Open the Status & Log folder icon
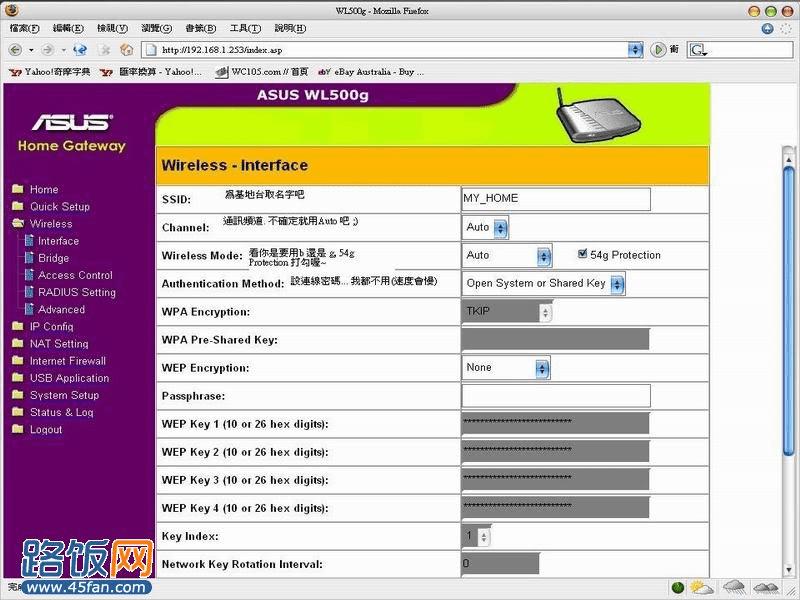This screenshot has height=600, width=800. tap(18, 412)
